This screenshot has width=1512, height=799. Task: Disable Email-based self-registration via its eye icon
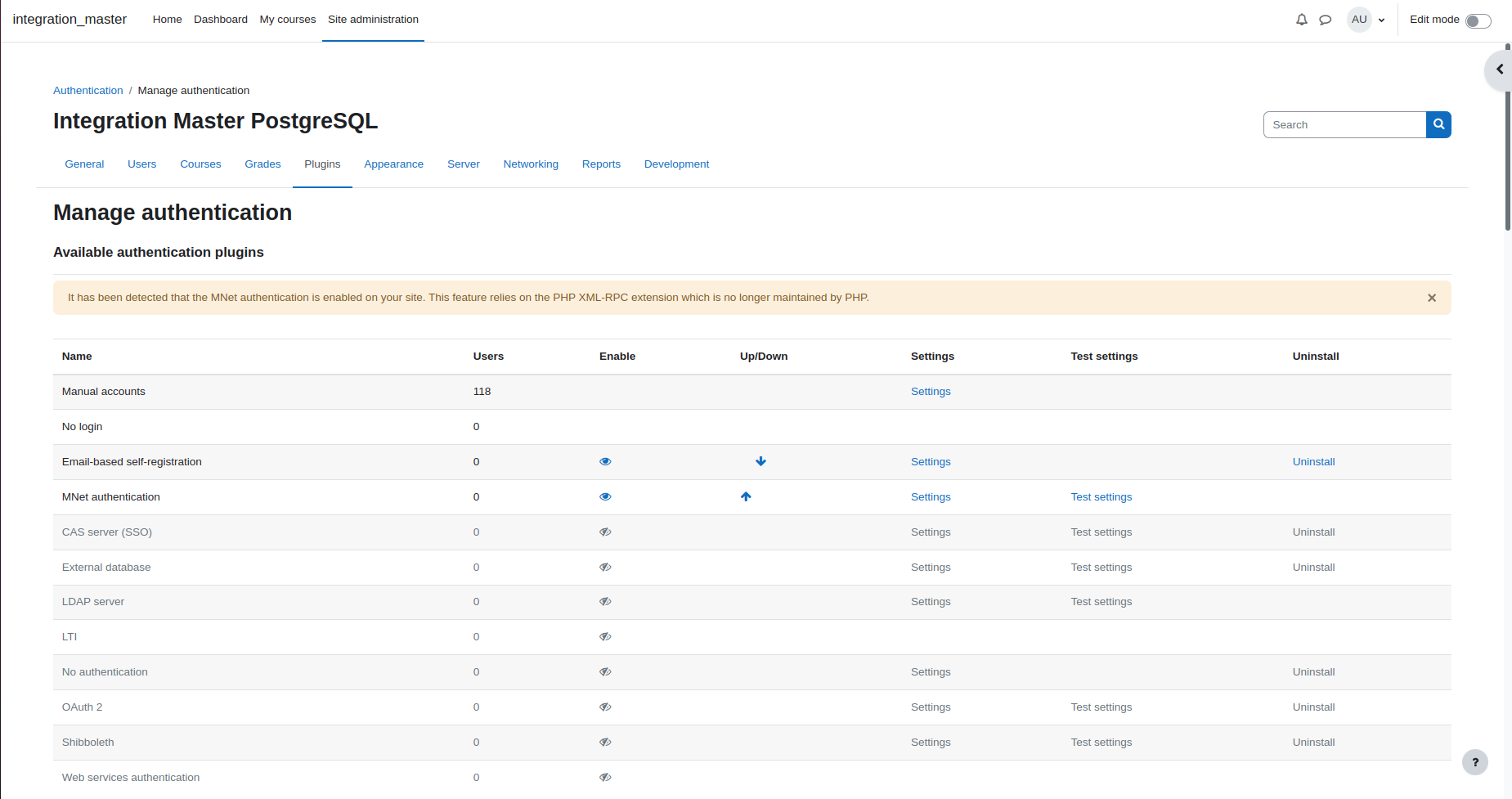tap(605, 461)
